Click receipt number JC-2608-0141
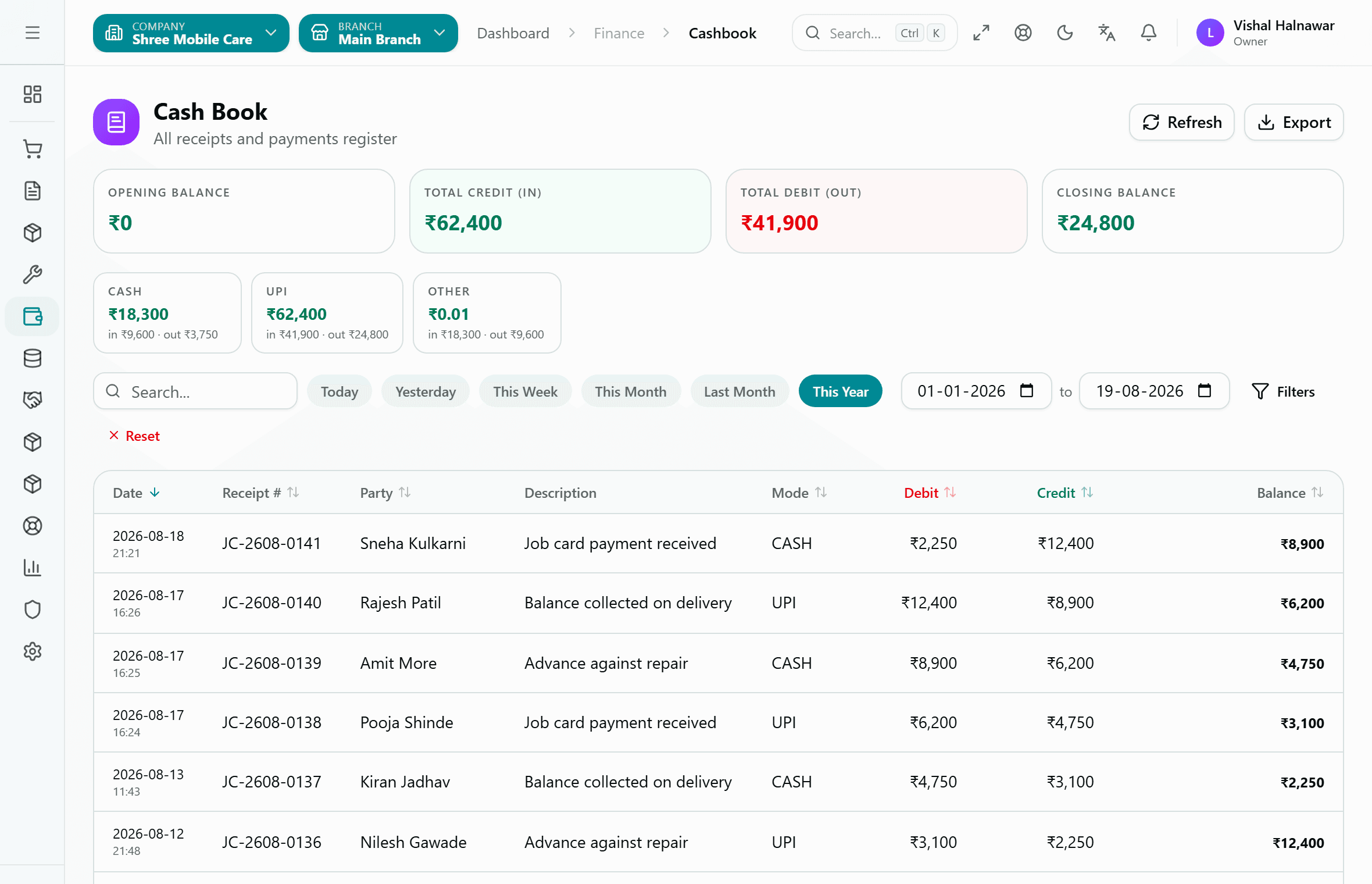Screen dimensions: 1372x884 [x=271, y=543]
